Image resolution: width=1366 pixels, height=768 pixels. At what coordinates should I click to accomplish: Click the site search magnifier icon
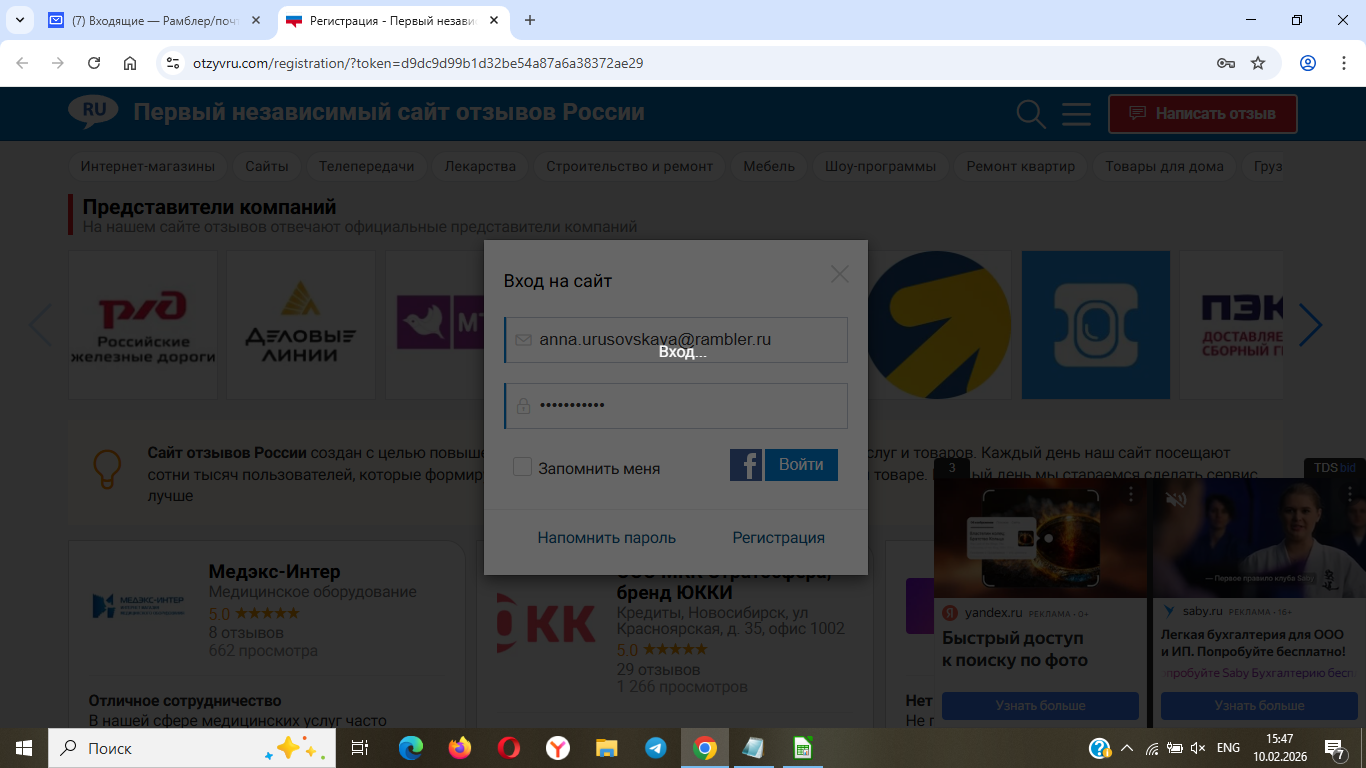[1031, 114]
